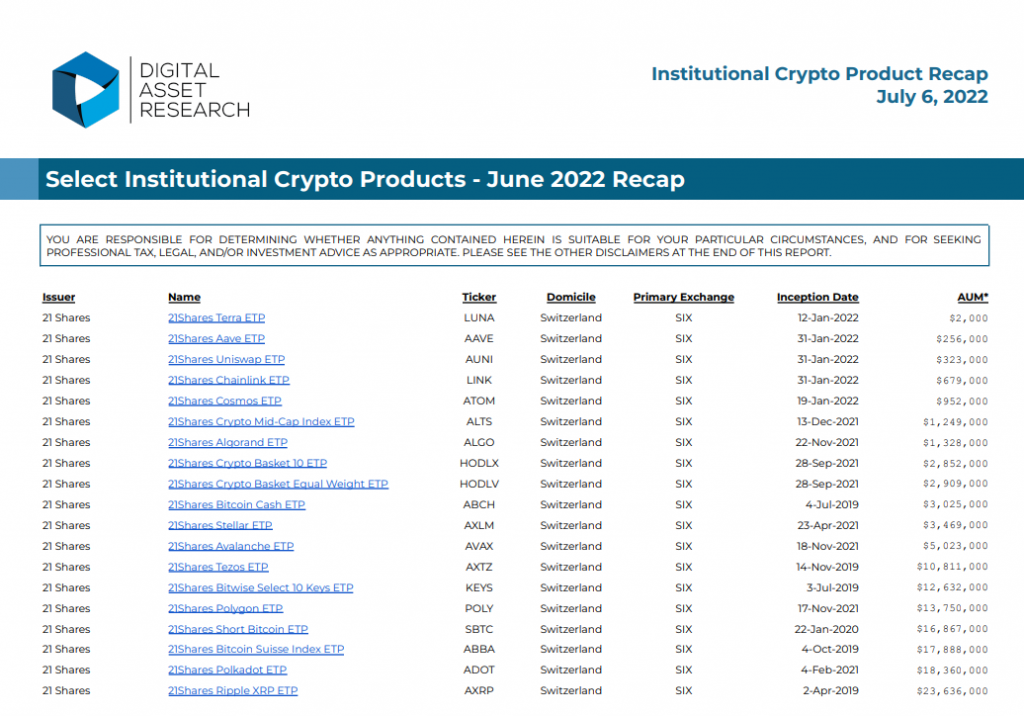The width and height of the screenshot is (1024, 716).
Task: Click the $256,000 AUM value
Action: 962,340
